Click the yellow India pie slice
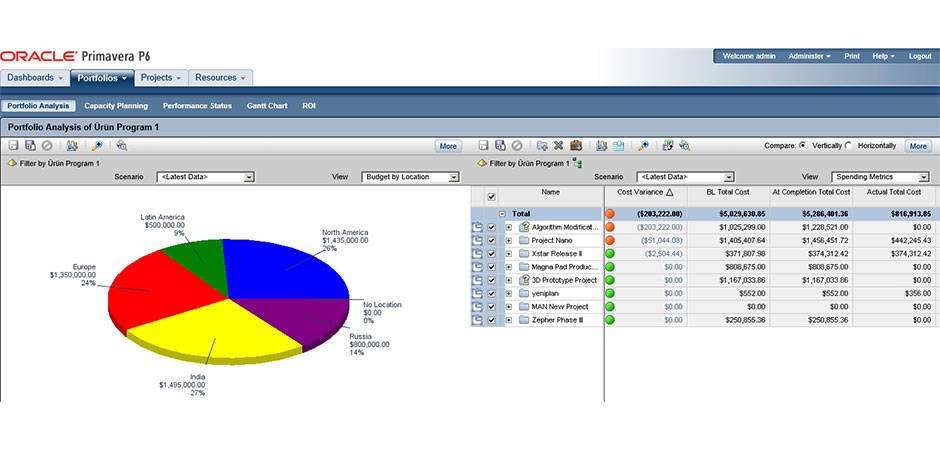 (x=216, y=330)
